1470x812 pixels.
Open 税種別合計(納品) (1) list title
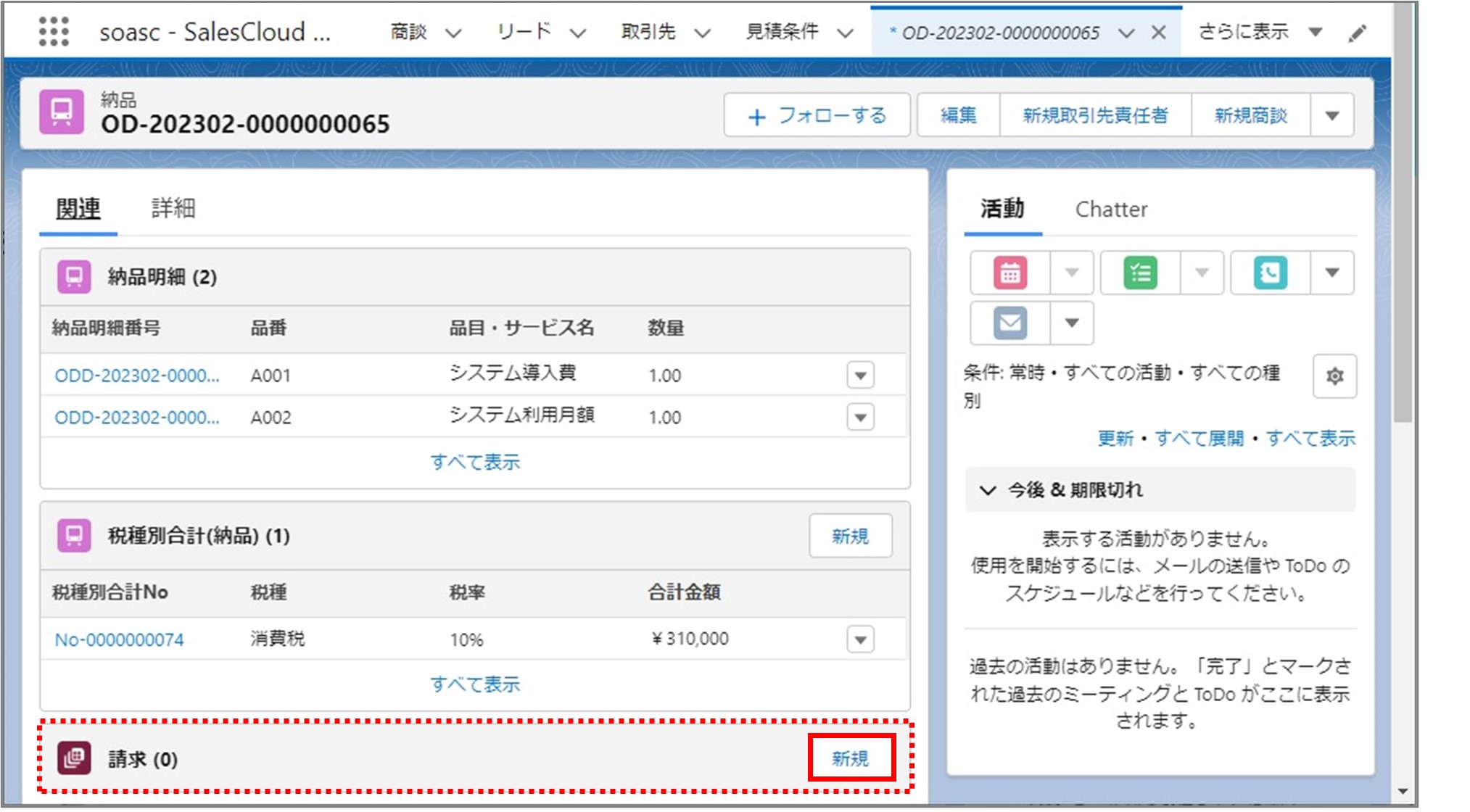(199, 536)
